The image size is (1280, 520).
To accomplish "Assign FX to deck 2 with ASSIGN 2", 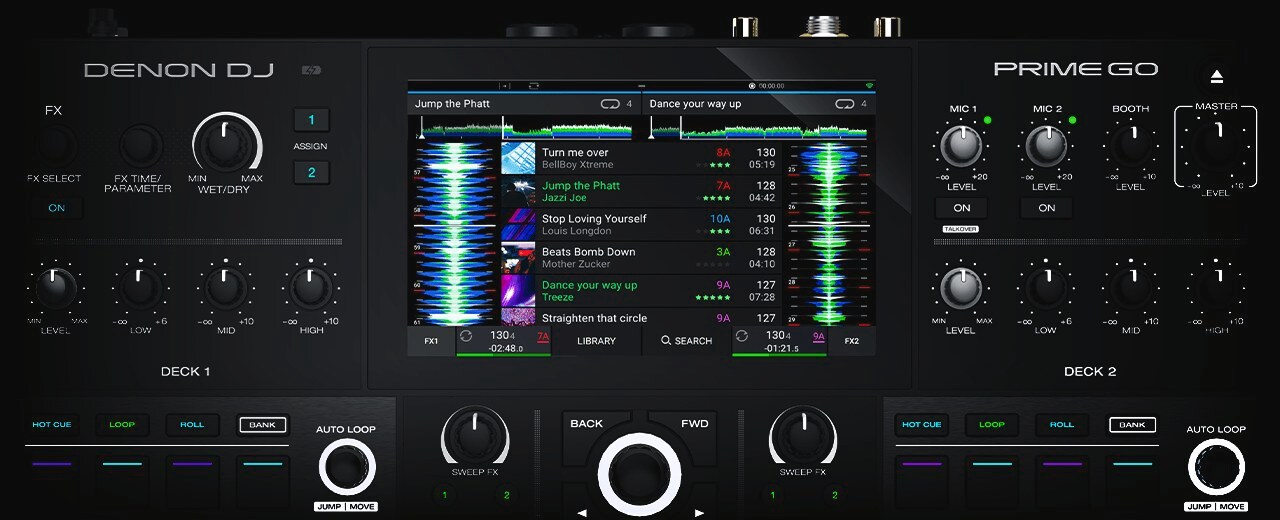I will (311, 173).
